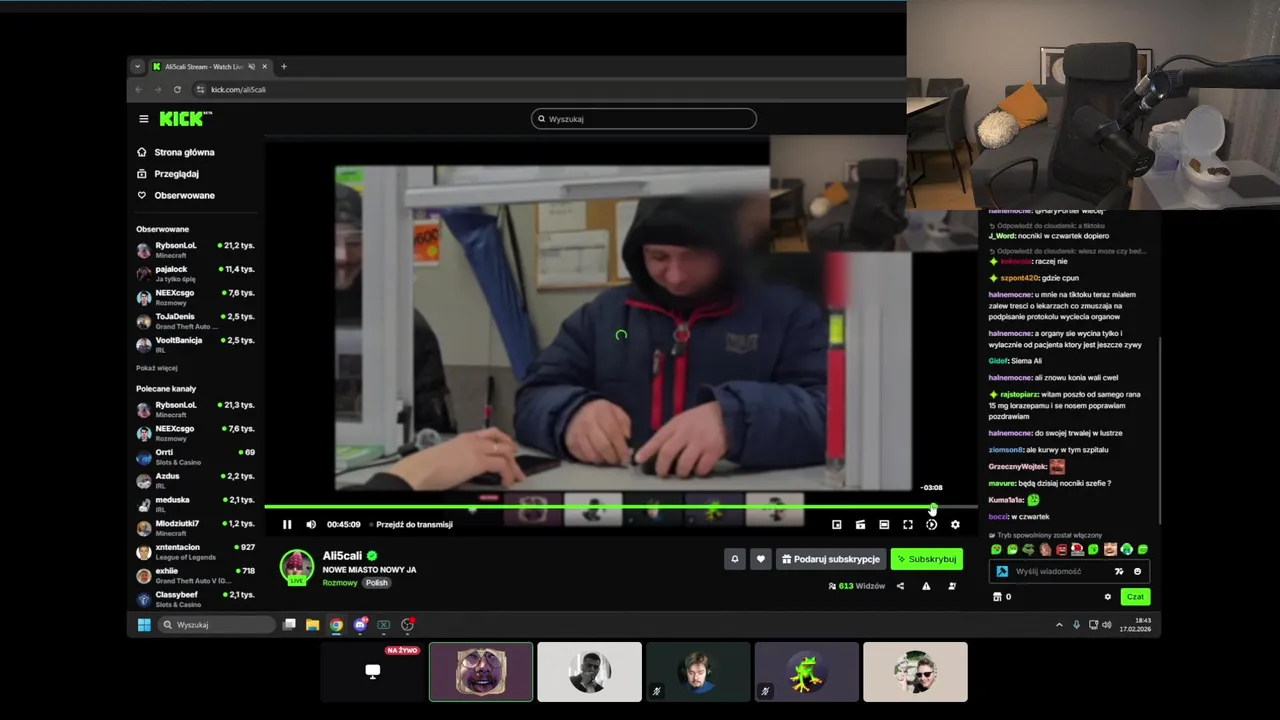Click the green Subskrybuj button

click(926, 559)
